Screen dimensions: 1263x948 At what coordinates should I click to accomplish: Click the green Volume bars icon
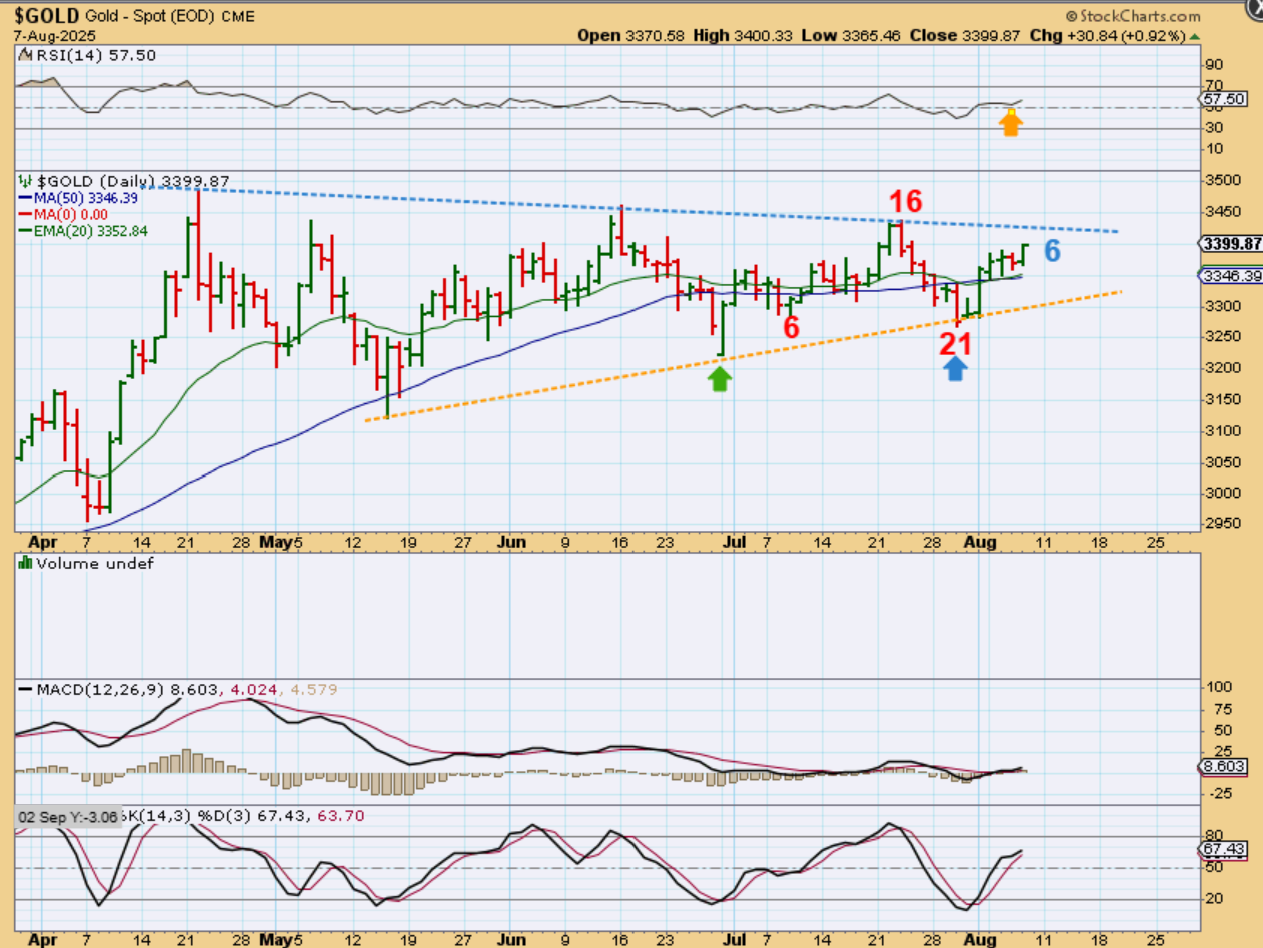tap(24, 563)
